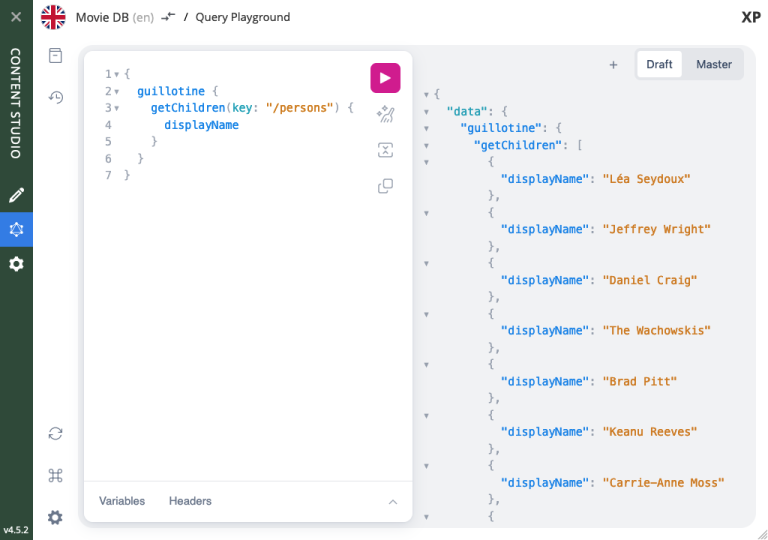Click the CONTENT STUDIO vertical label
The width and height of the screenshot is (768, 540).
click(16, 103)
